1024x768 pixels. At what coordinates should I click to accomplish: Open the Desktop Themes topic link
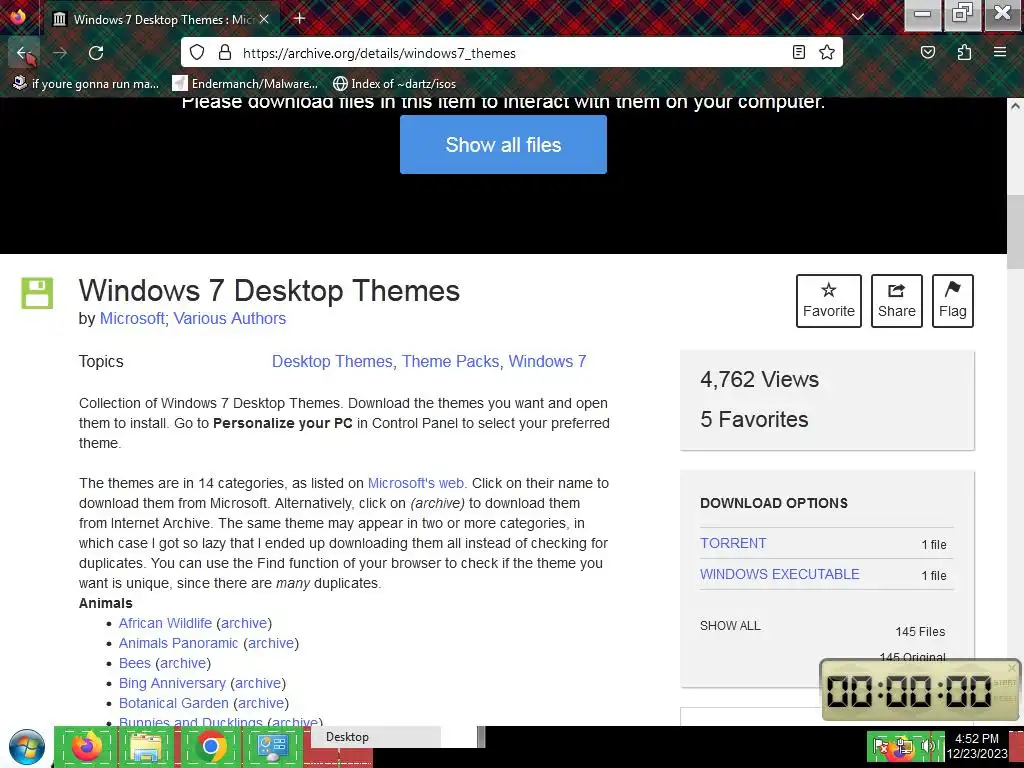[x=332, y=362]
